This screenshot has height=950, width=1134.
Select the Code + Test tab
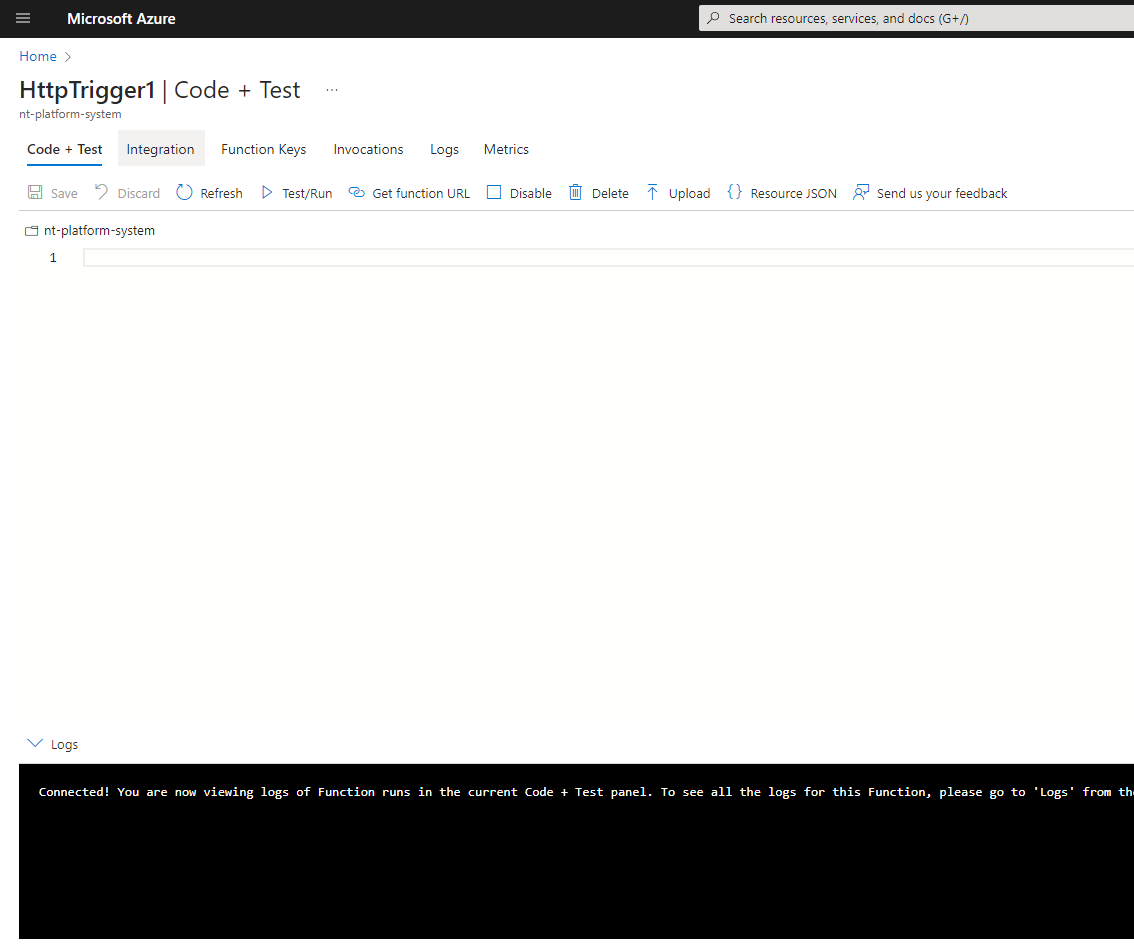64,149
